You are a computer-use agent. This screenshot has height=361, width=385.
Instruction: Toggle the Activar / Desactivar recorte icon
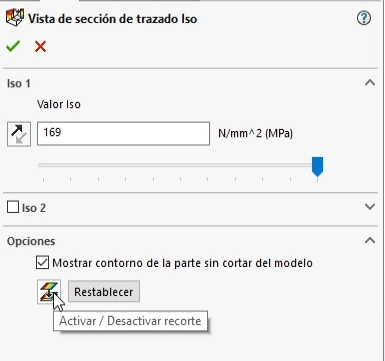pyautogui.click(x=49, y=292)
